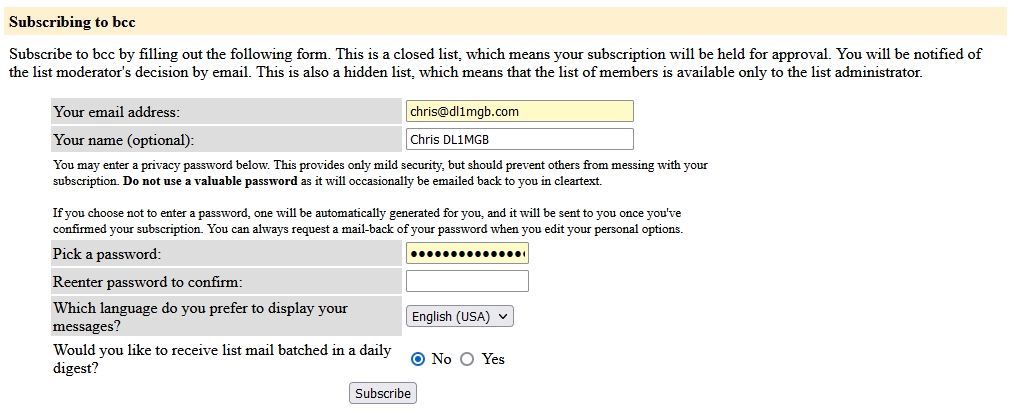Click the "Your name (optional):" label

124,140
